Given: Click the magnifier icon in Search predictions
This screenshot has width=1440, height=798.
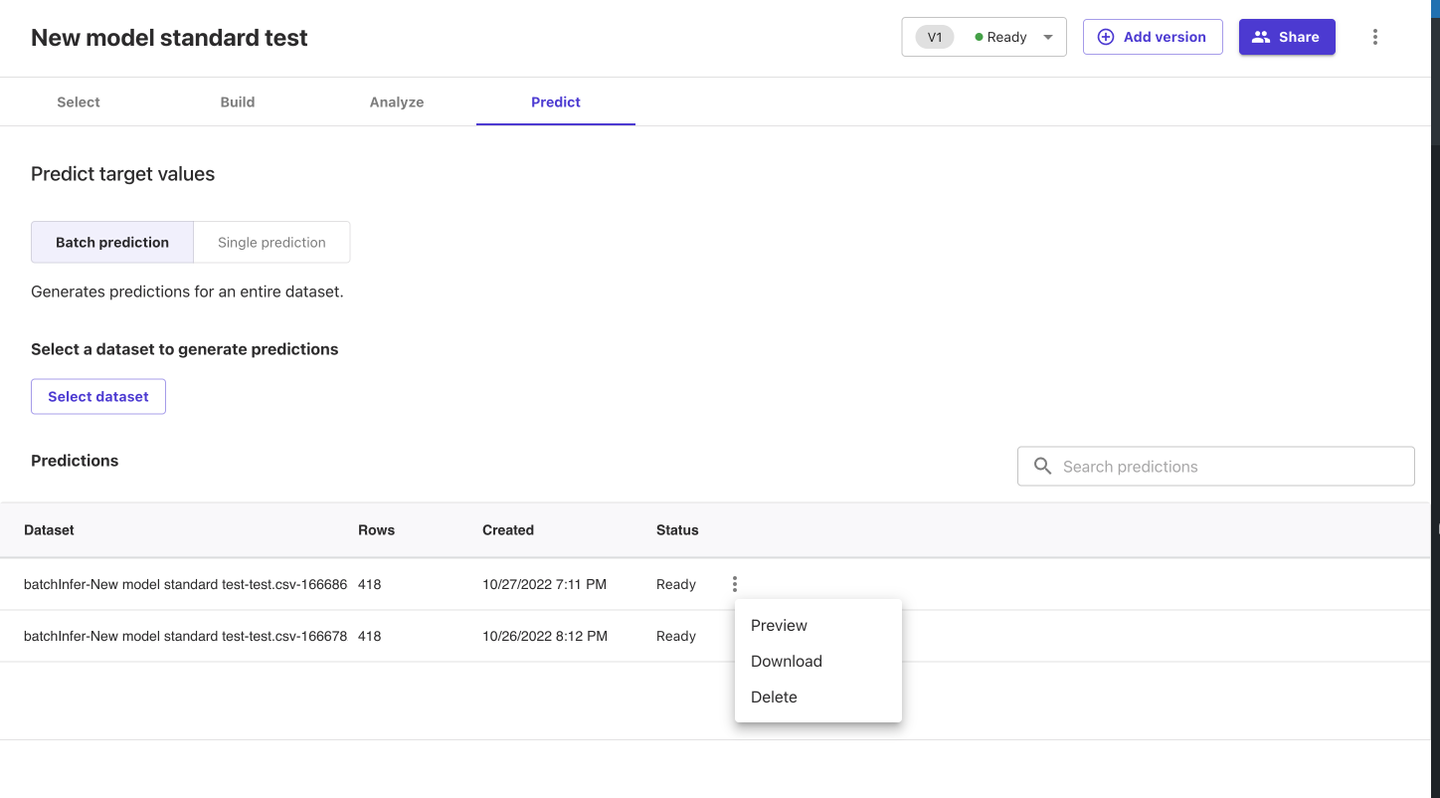Looking at the screenshot, I should point(1042,466).
